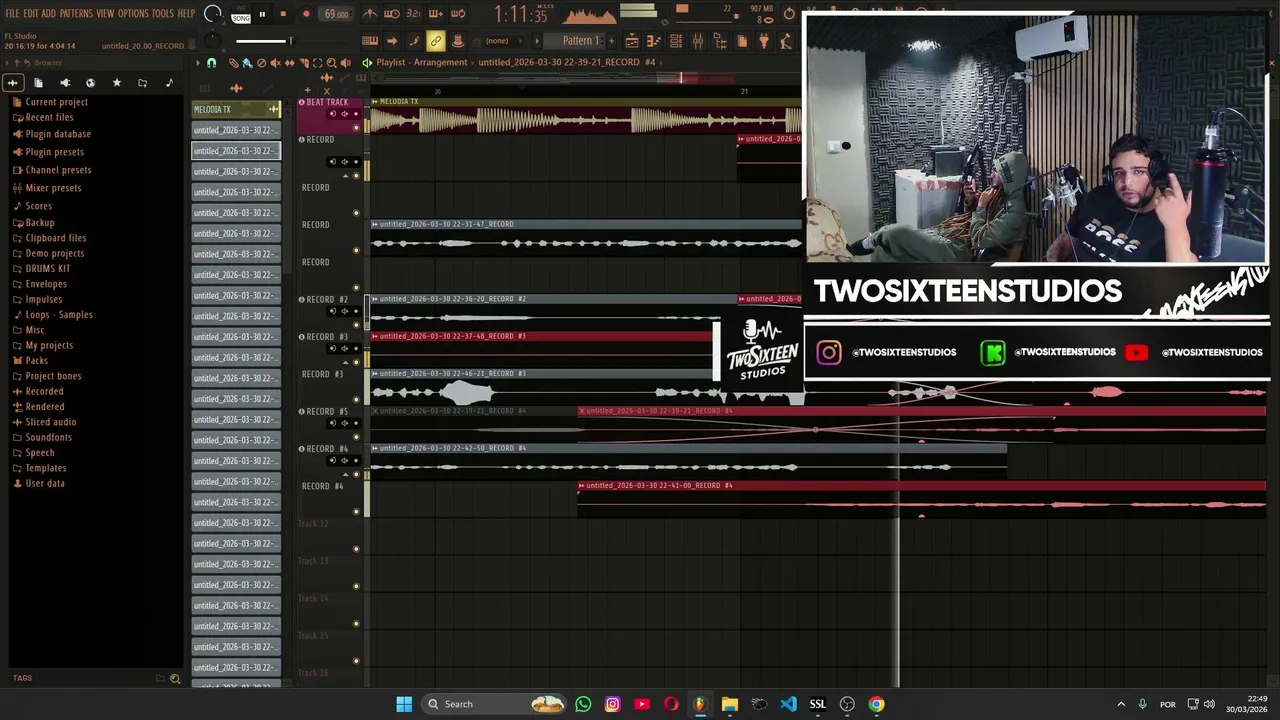Select the Slice tool in playlist toolbar
The width and height of the screenshot is (1280, 720).
coord(304,62)
